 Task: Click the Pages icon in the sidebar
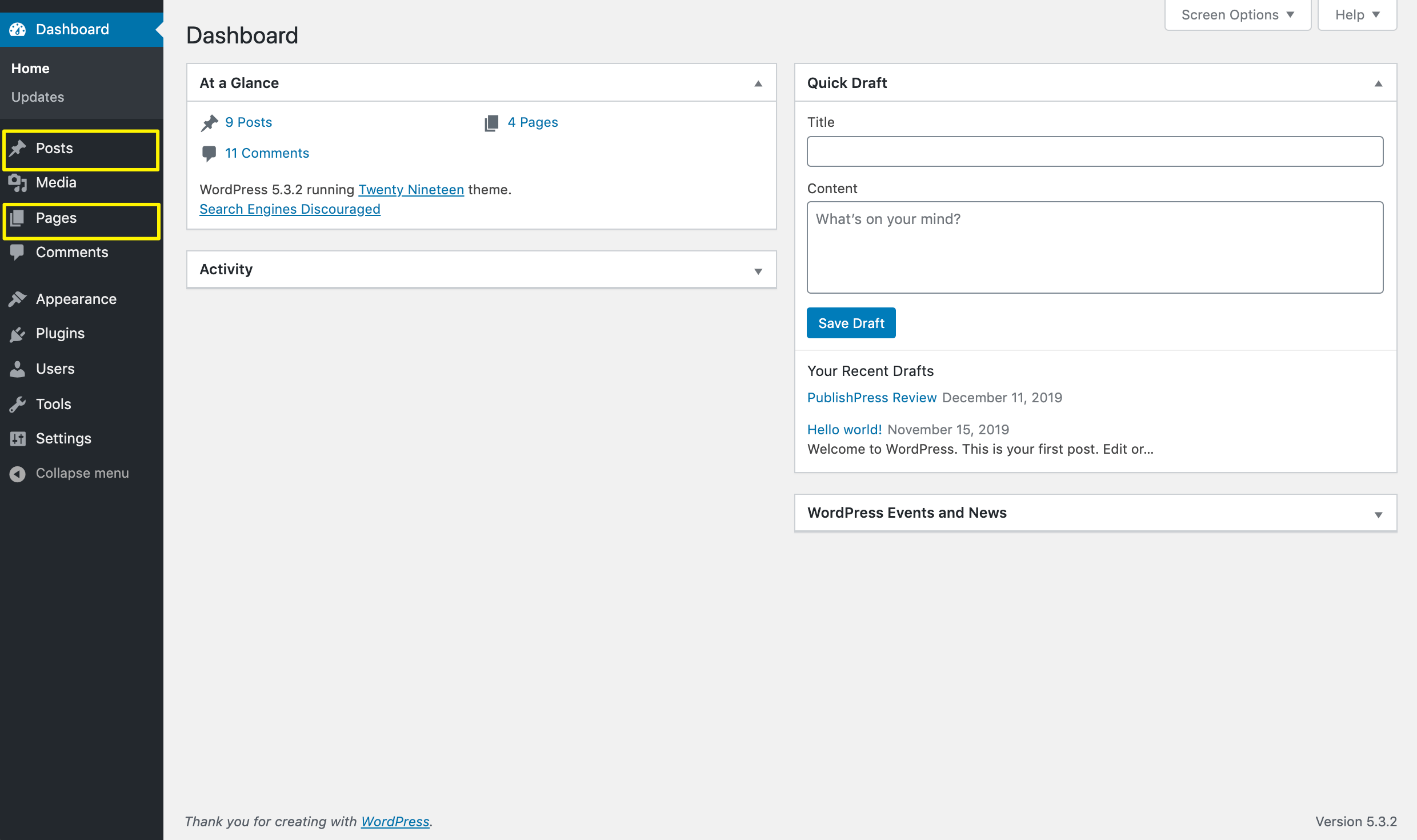(x=18, y=218)
